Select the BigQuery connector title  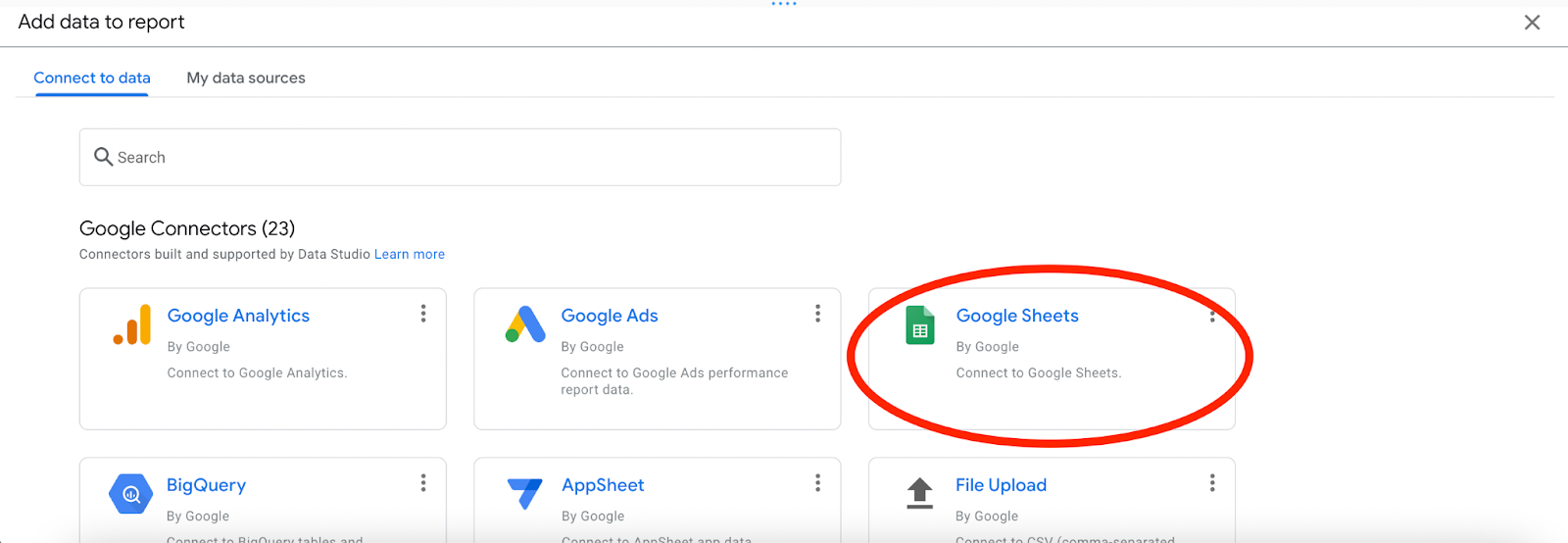coord(206,485)
